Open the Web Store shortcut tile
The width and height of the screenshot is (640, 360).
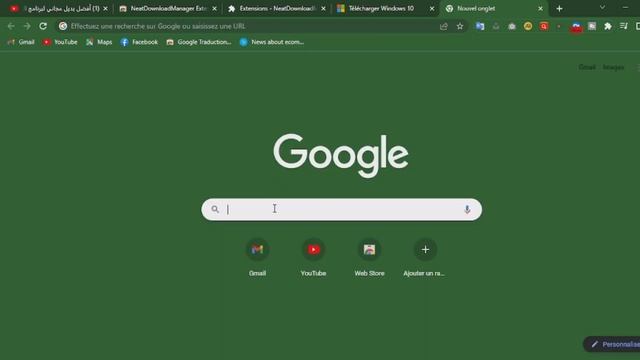tap(369, 258)
